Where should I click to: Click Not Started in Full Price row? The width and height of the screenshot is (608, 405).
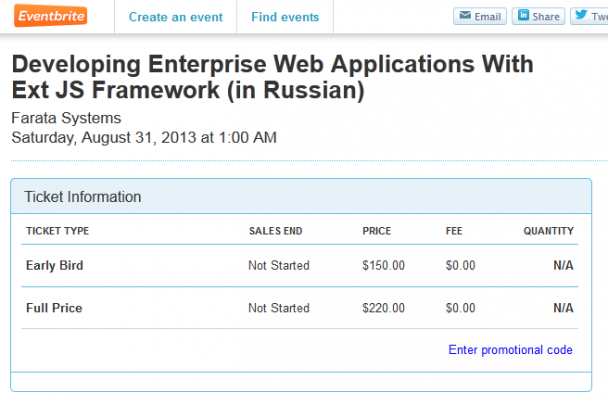pyautogui.click(x=279, y=308)
